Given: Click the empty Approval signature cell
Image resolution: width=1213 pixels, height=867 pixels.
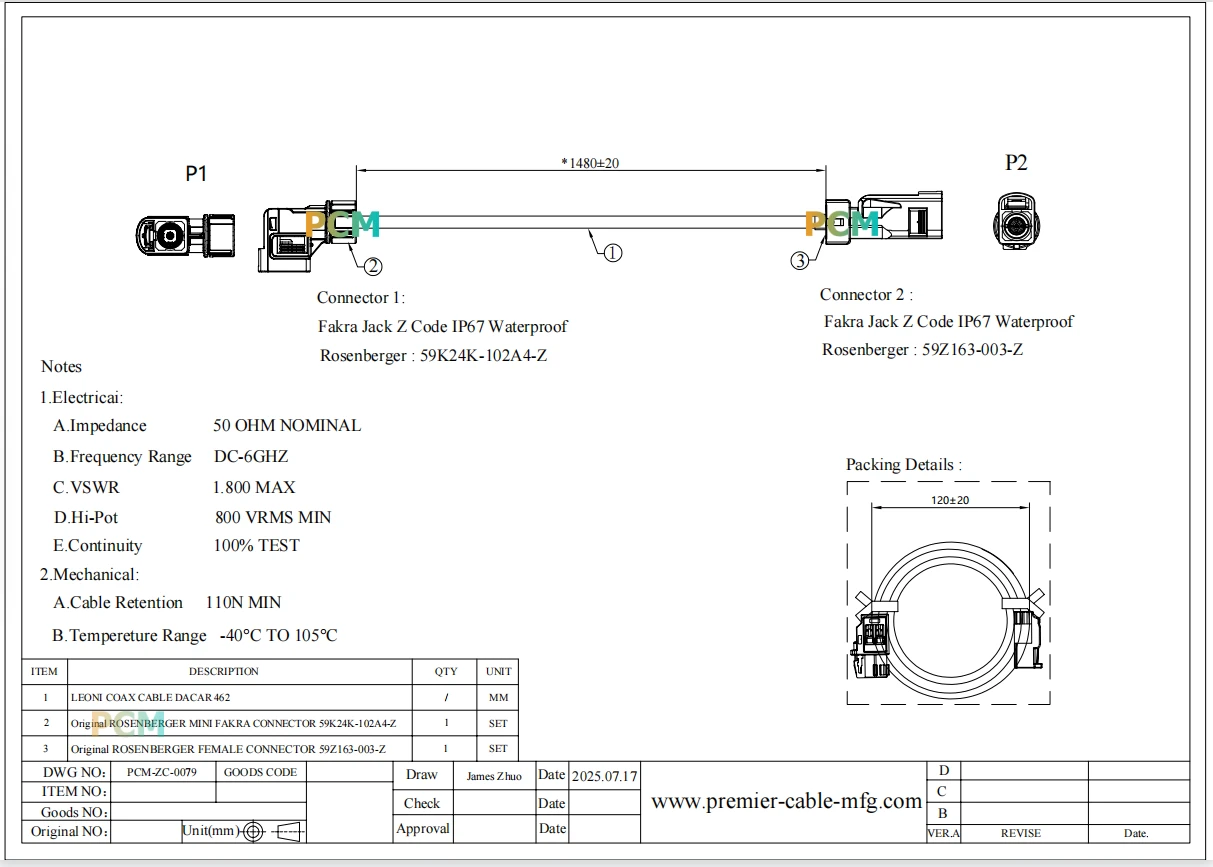Looking at the screenshot, I should [494, 829].
